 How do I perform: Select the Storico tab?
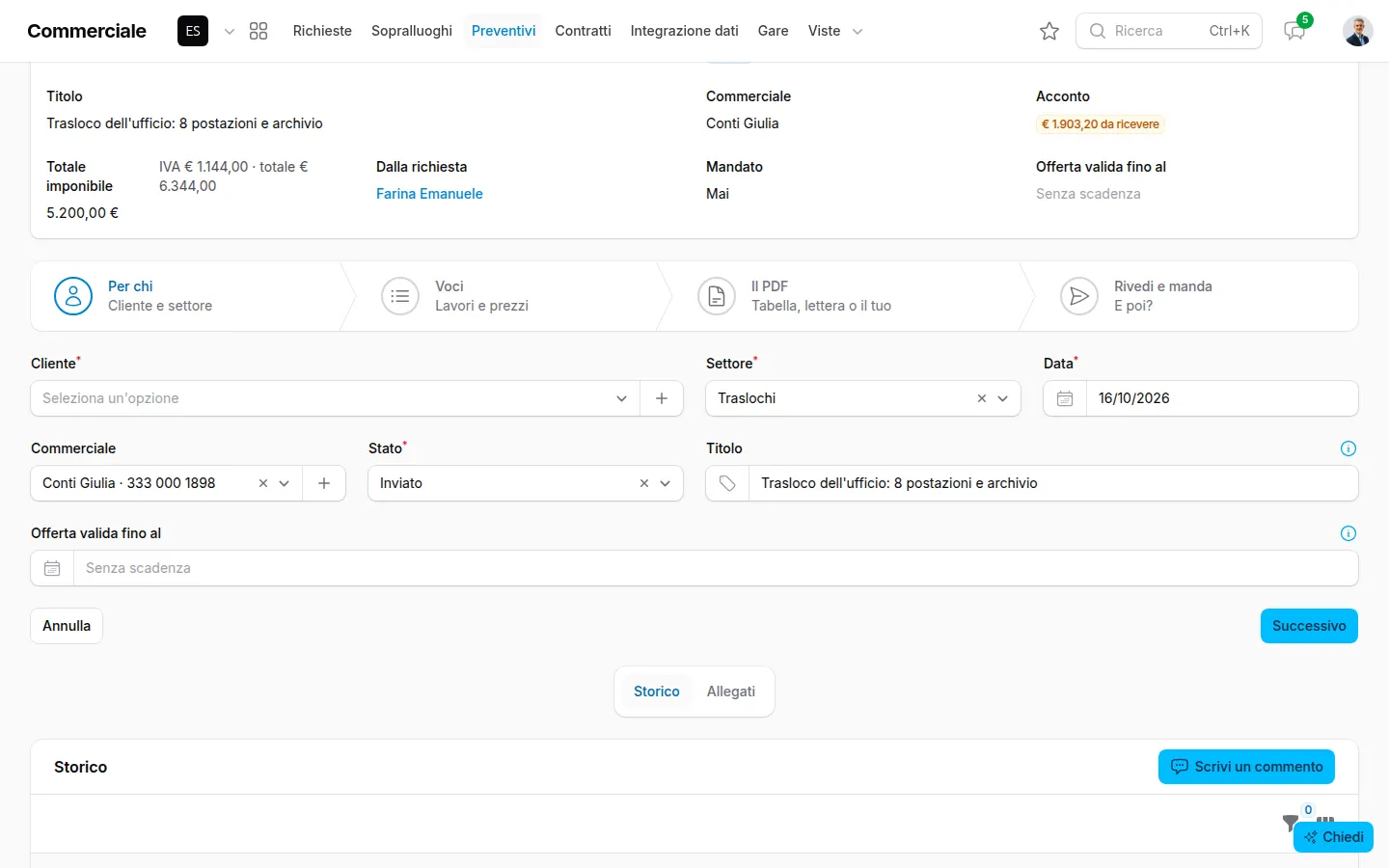pyautogui.click(x=657, y=692)
